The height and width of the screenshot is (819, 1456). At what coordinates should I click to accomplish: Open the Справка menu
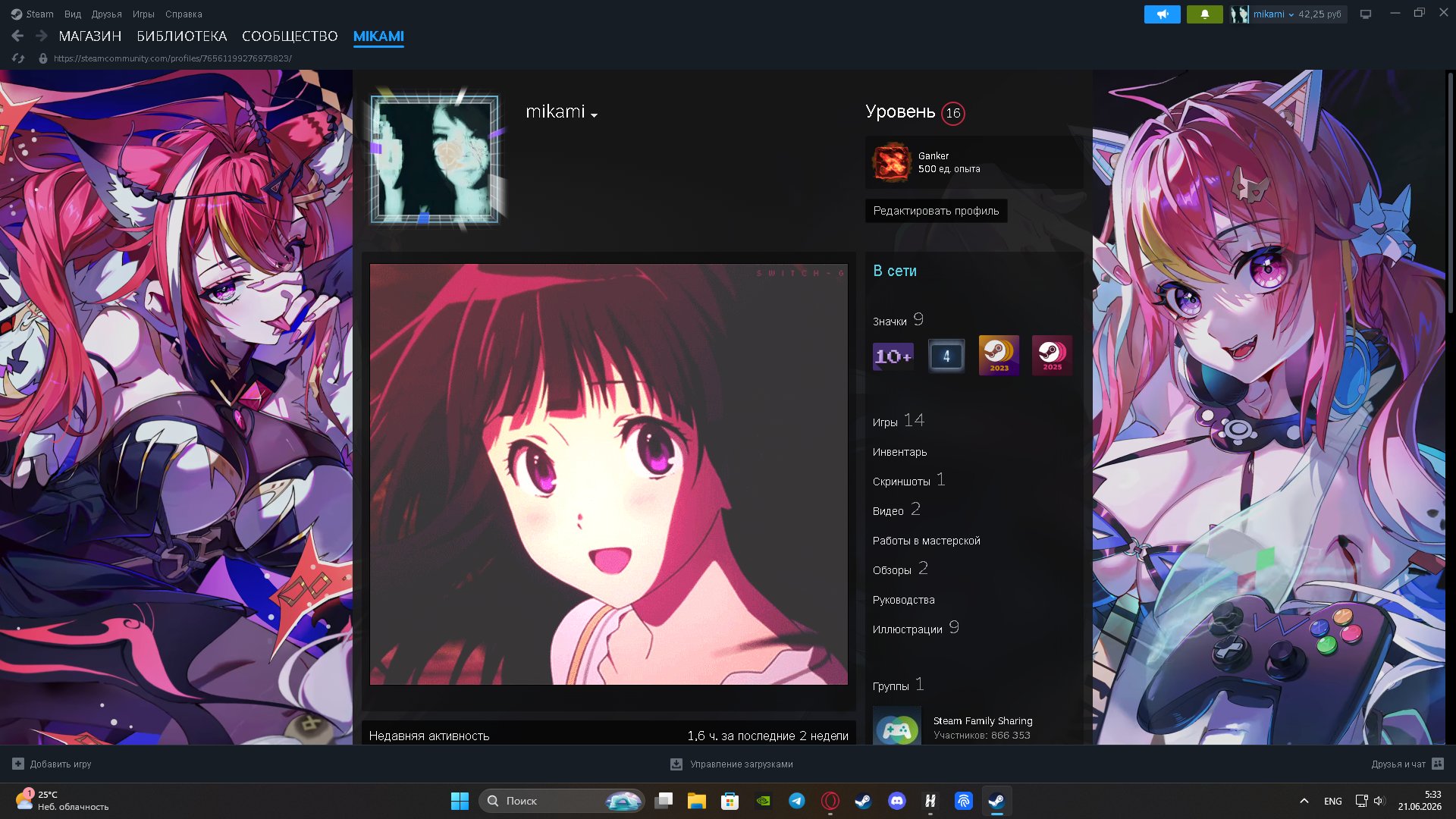point(184,14)
